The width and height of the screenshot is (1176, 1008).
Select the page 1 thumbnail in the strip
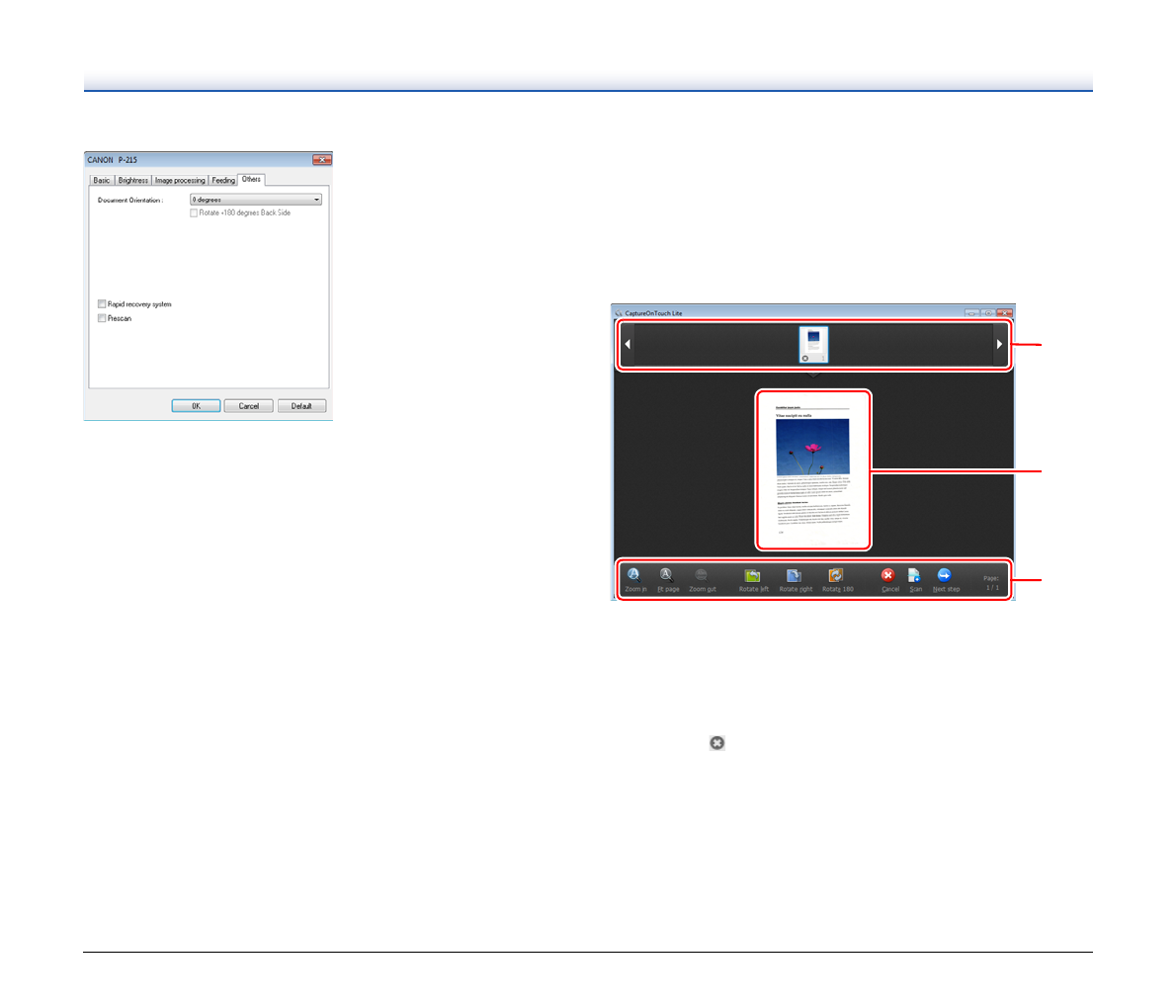(813, 344)
